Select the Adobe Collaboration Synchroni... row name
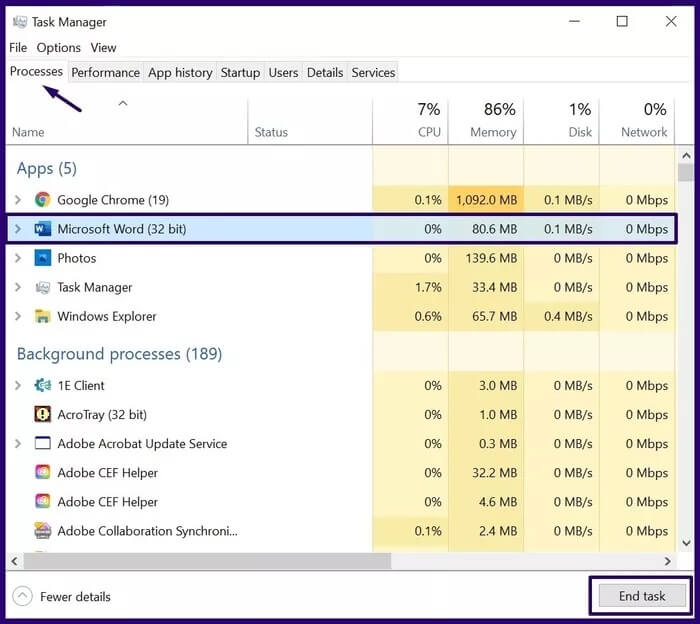Viewport: 700px width, 624px height. pyautogui.click(x=147, y=531)
